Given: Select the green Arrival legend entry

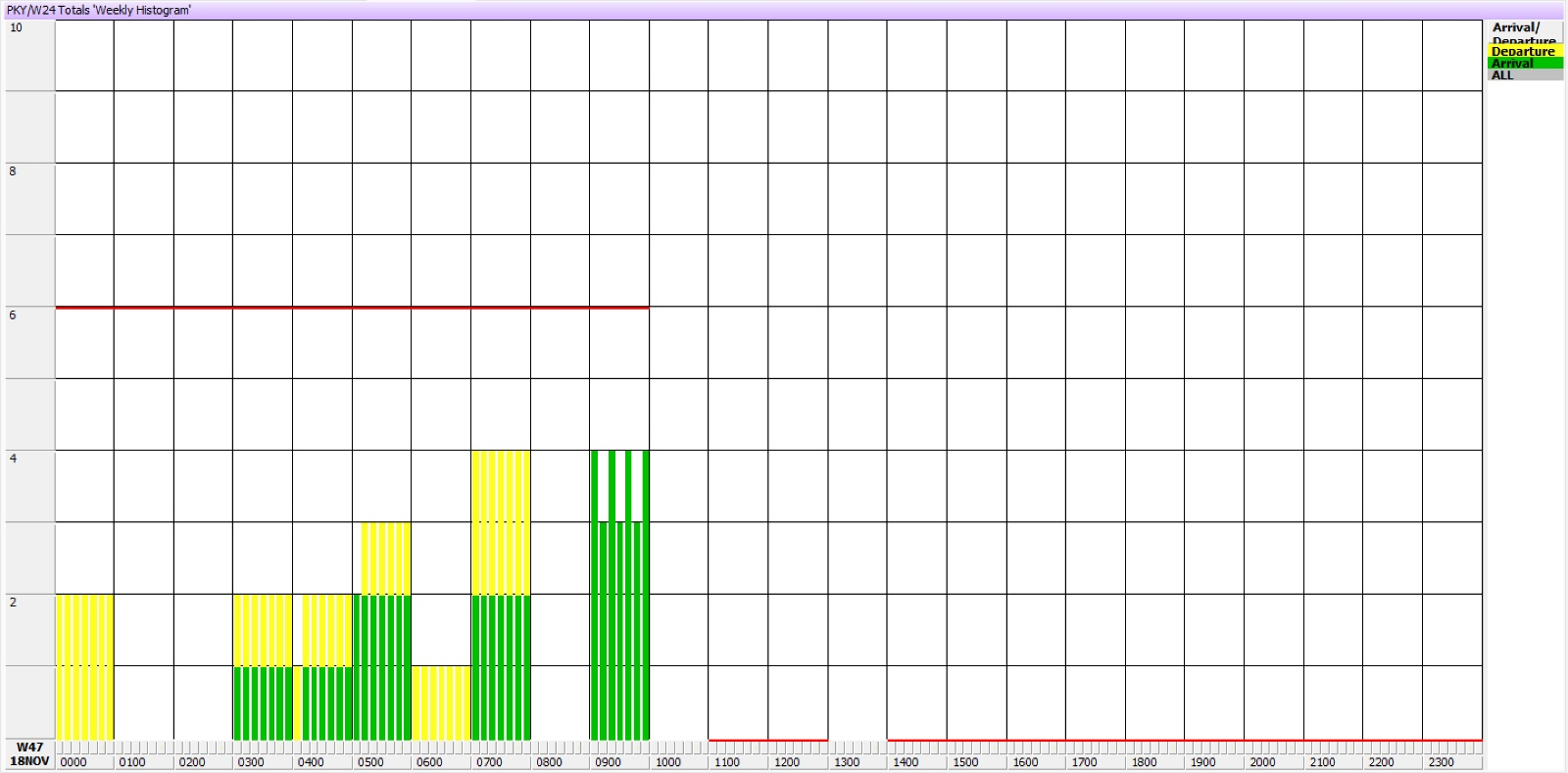Looking at the screenshot, I should [1524, 63].
